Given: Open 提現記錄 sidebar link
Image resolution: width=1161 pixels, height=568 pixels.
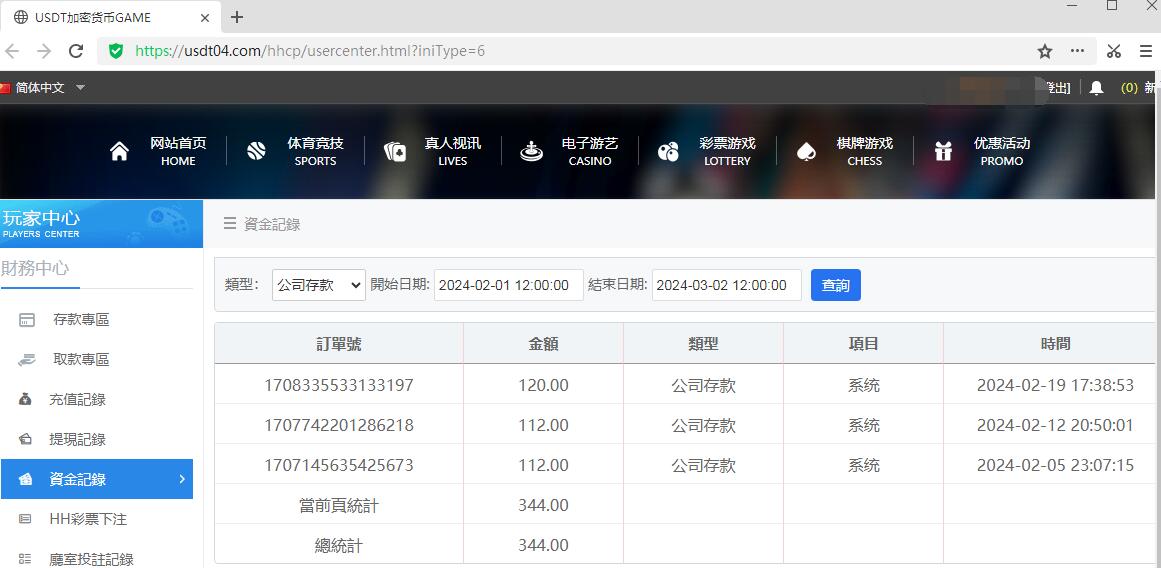Looking at the screenshot, I should click(x=78, y=440).
